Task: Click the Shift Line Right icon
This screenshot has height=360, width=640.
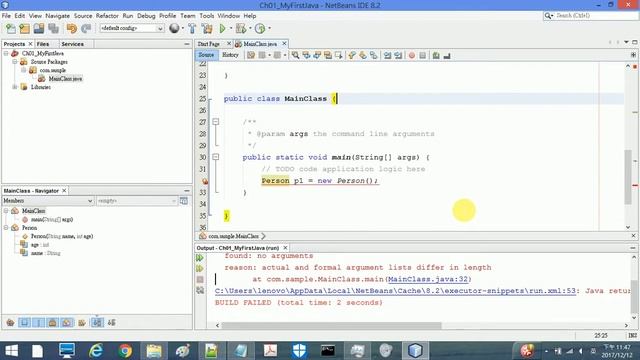Action: pyautogui.click(x=398, y=55)
